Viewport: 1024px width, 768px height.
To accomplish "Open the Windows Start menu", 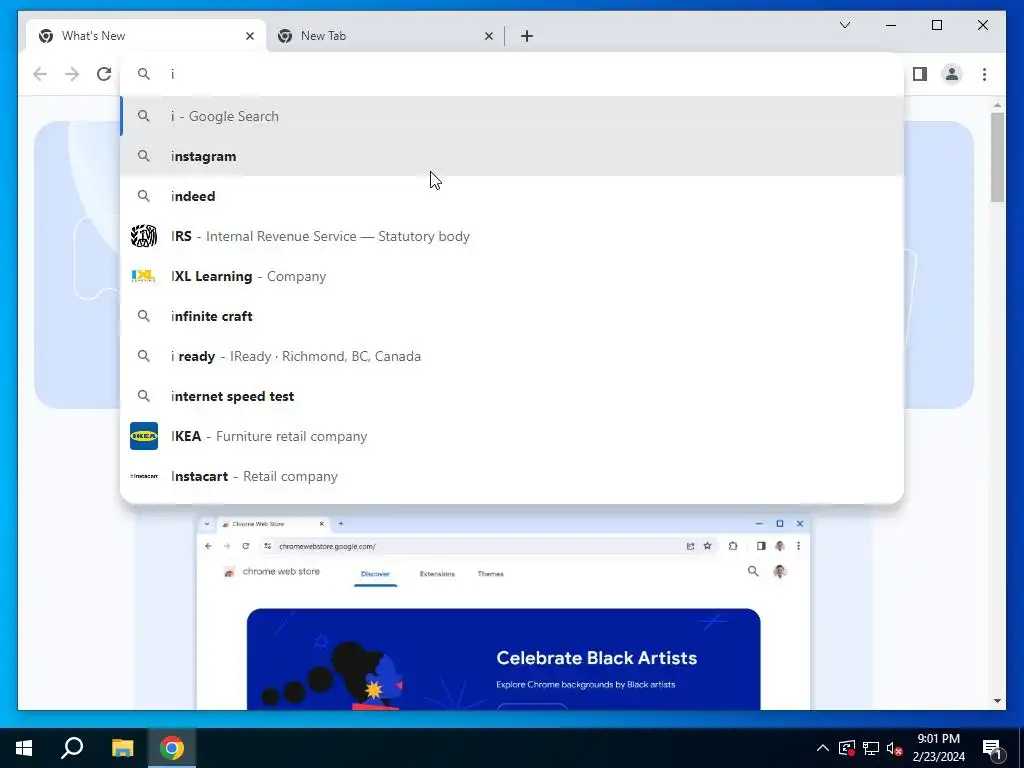I will coord(24,748).
